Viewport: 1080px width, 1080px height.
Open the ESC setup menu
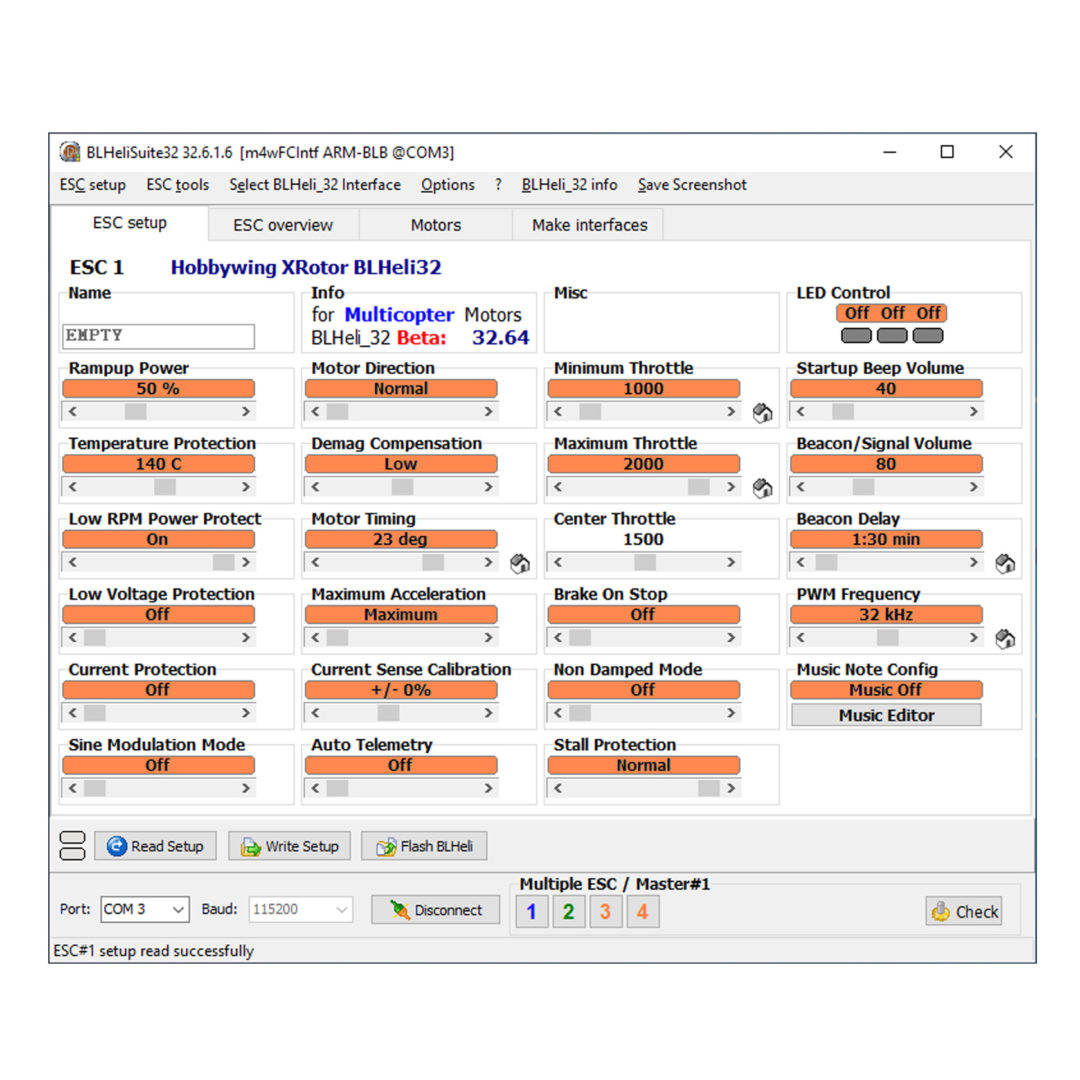pos(93,185)
